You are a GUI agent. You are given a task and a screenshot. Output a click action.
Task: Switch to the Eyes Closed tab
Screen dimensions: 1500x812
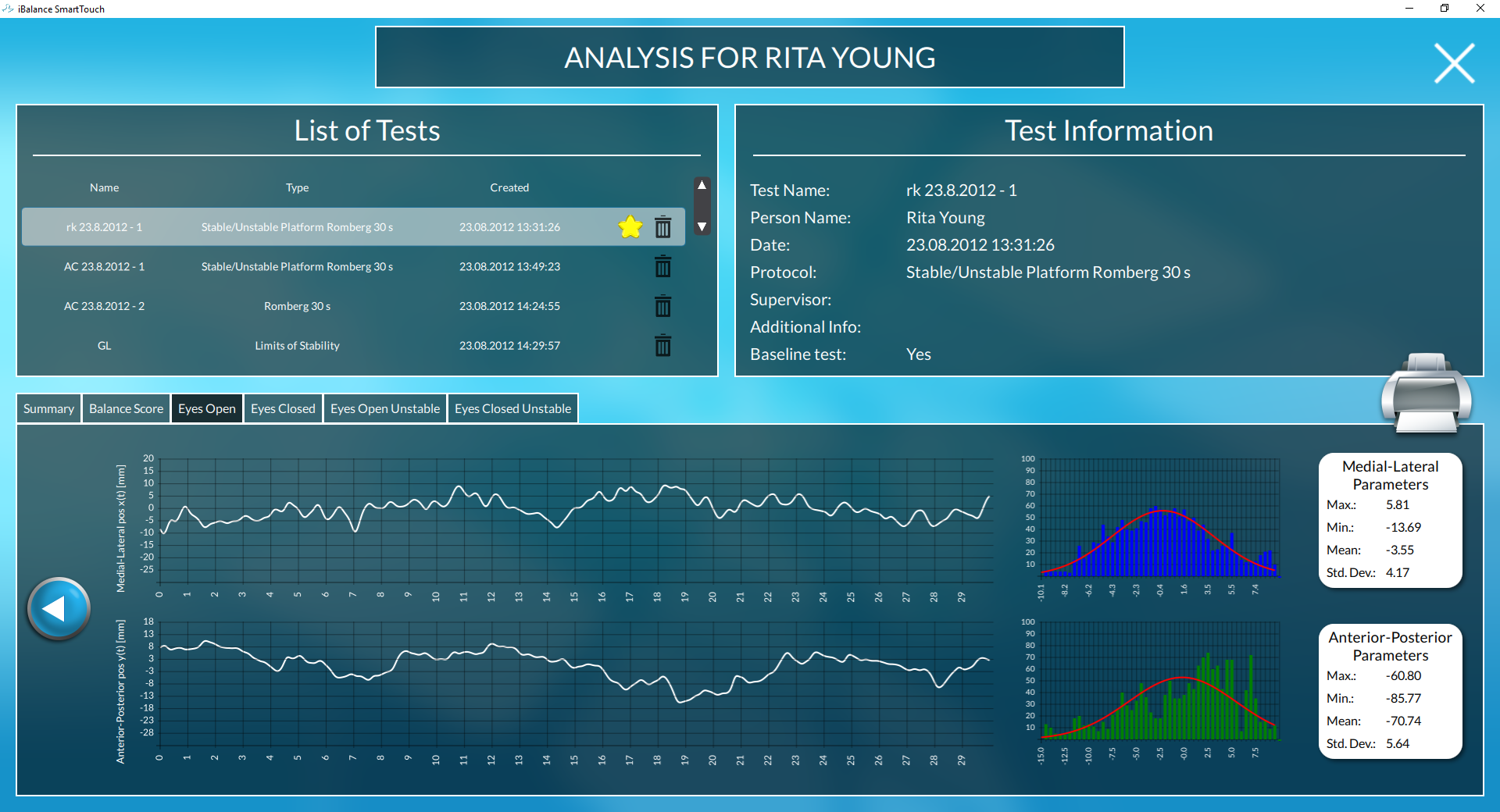283,408
